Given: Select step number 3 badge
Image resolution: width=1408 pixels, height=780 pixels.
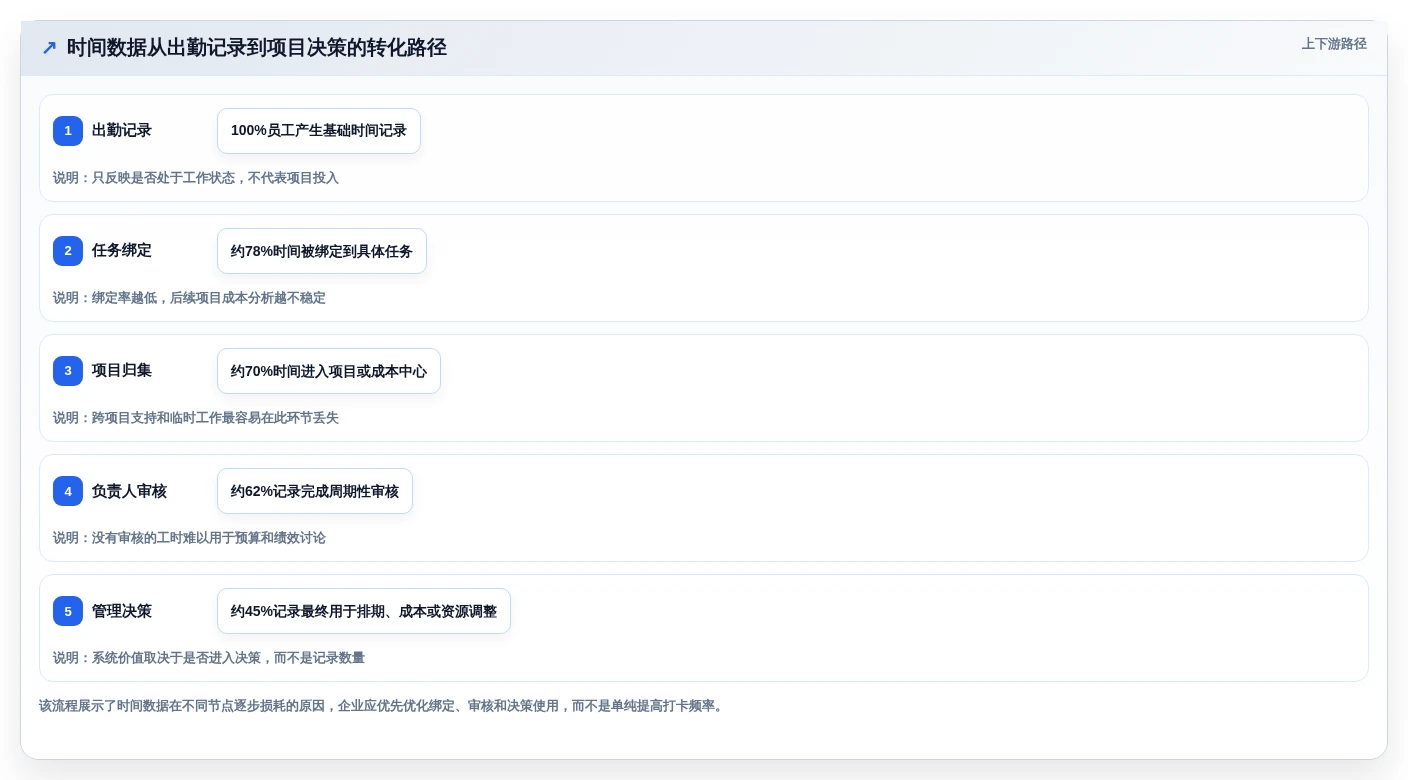Looking at the screenshot, I should [68, 371].
